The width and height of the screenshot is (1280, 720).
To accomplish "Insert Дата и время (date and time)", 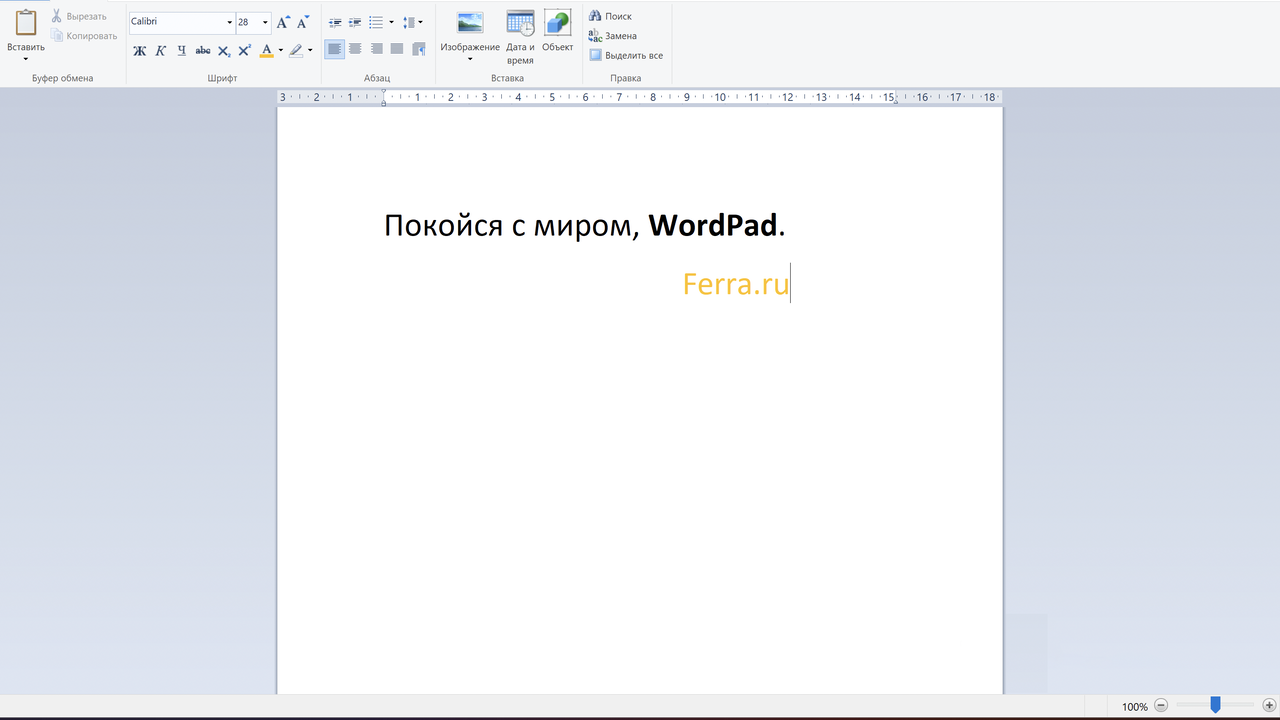I will click(x=520, y=24).
